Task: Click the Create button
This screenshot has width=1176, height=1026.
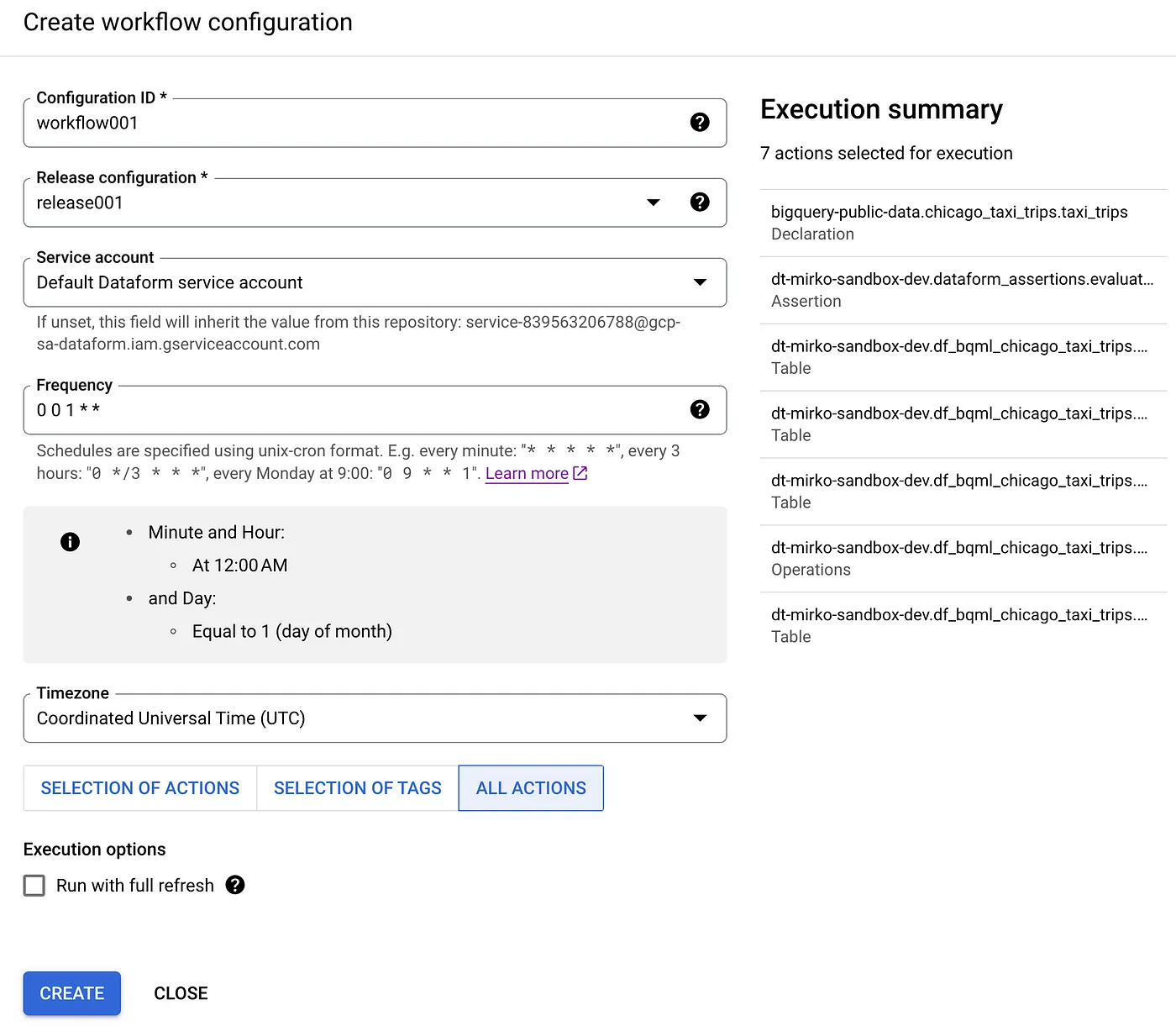Action: point(71,993)
